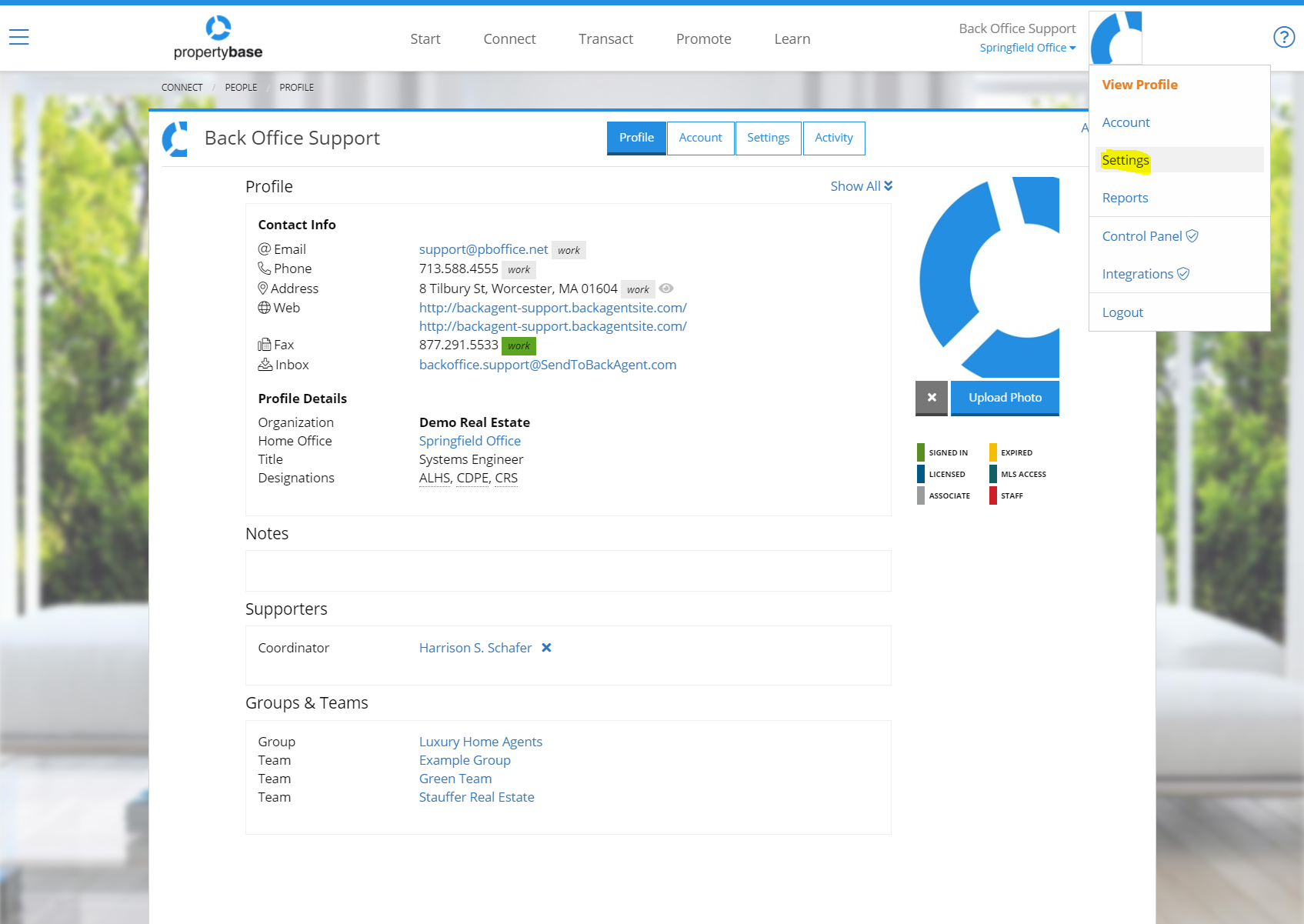Image resolution: width=1304 pixels, height=924 pixels.
Task: Open the hamburger navigation menu
Action: click(18, 36)
